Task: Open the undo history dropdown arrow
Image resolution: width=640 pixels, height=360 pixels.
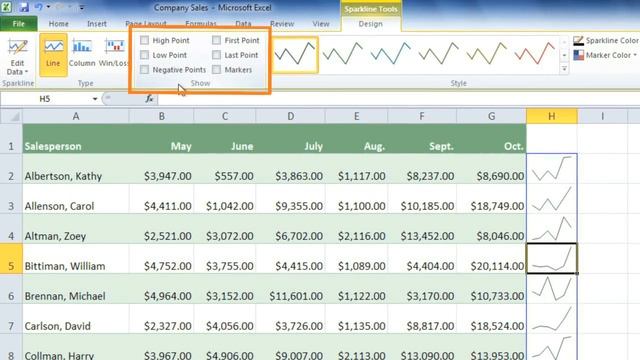Action: pyautogui.click(x=48, y=7)
